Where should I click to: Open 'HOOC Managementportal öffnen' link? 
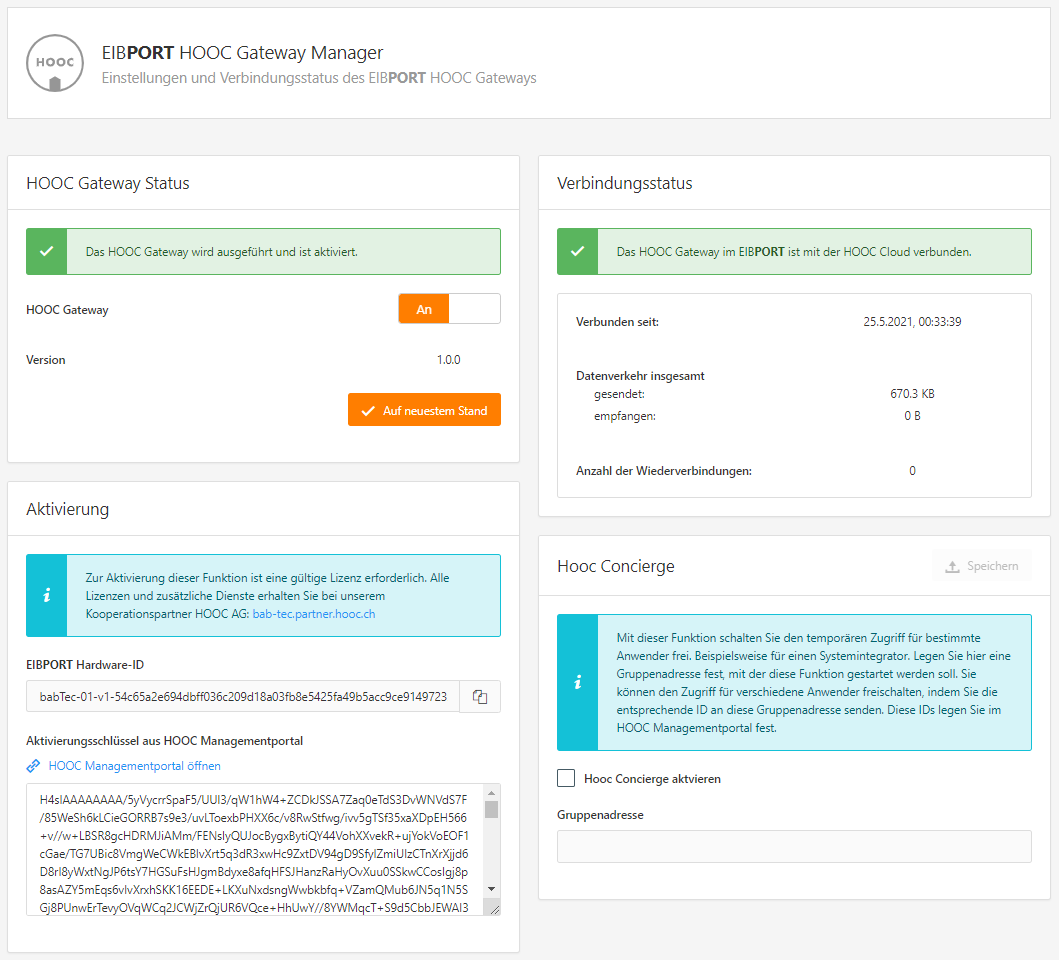(x=134, y=766)
